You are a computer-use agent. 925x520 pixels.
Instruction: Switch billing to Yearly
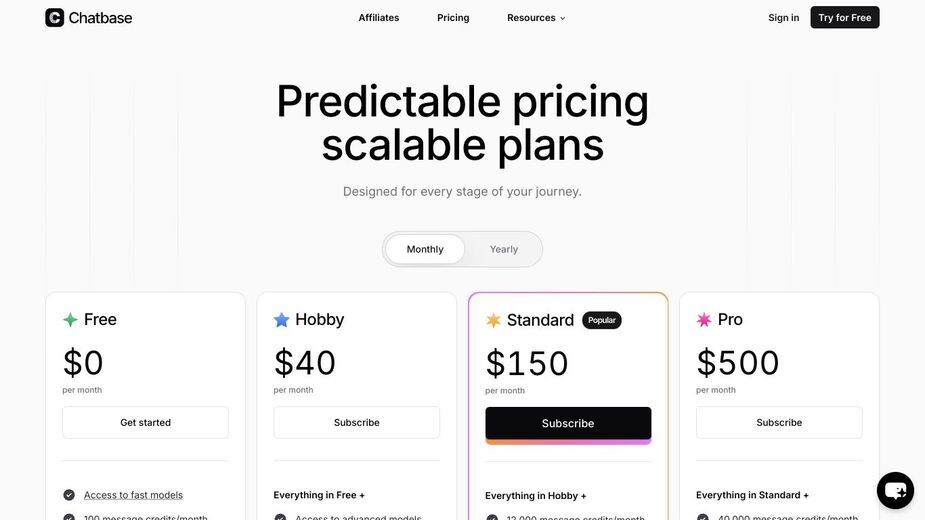click(x=503, y=249)
